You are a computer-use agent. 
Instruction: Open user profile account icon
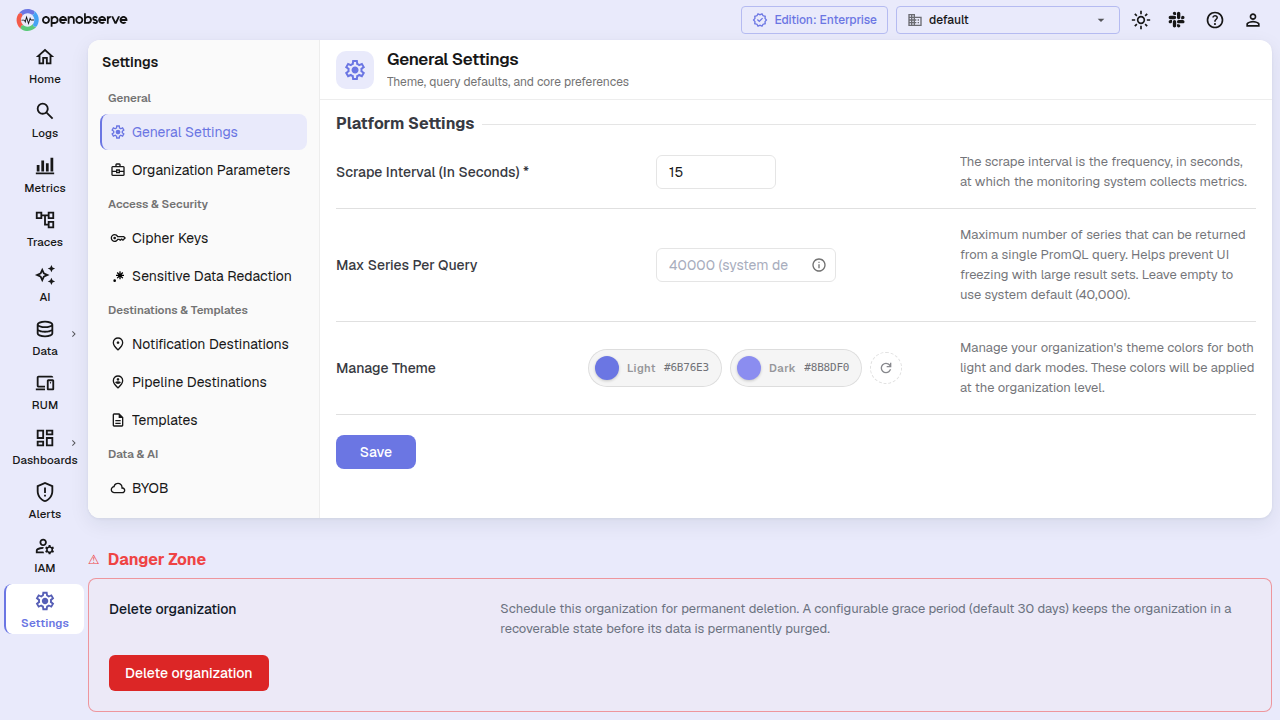tap(1253, 20)
